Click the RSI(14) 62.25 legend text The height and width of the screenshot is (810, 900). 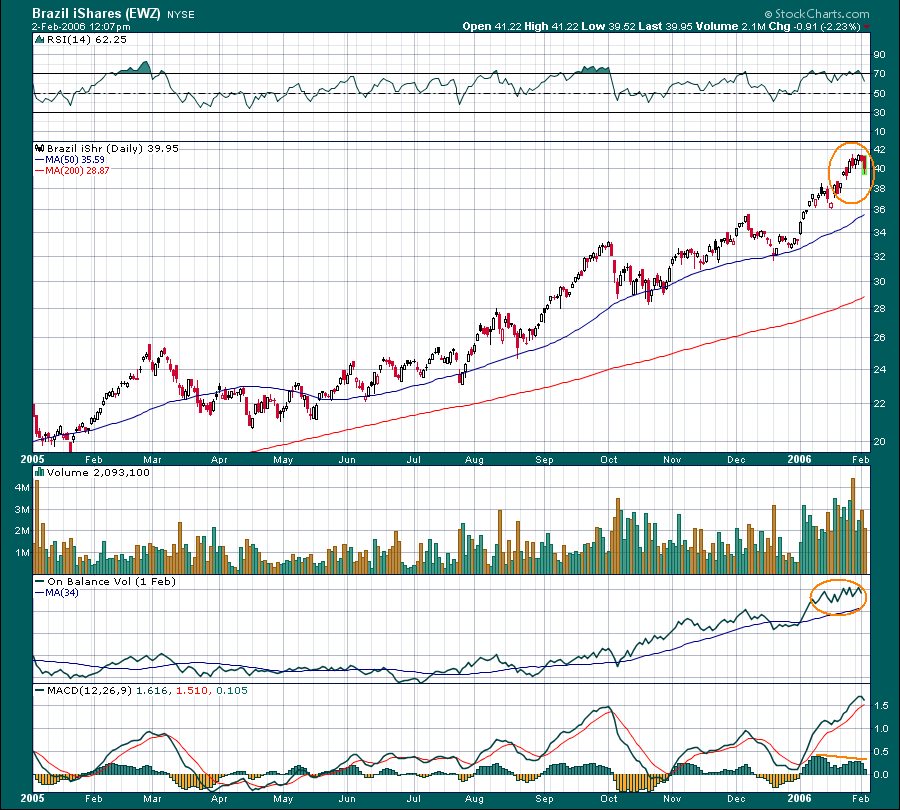(87, 40)
